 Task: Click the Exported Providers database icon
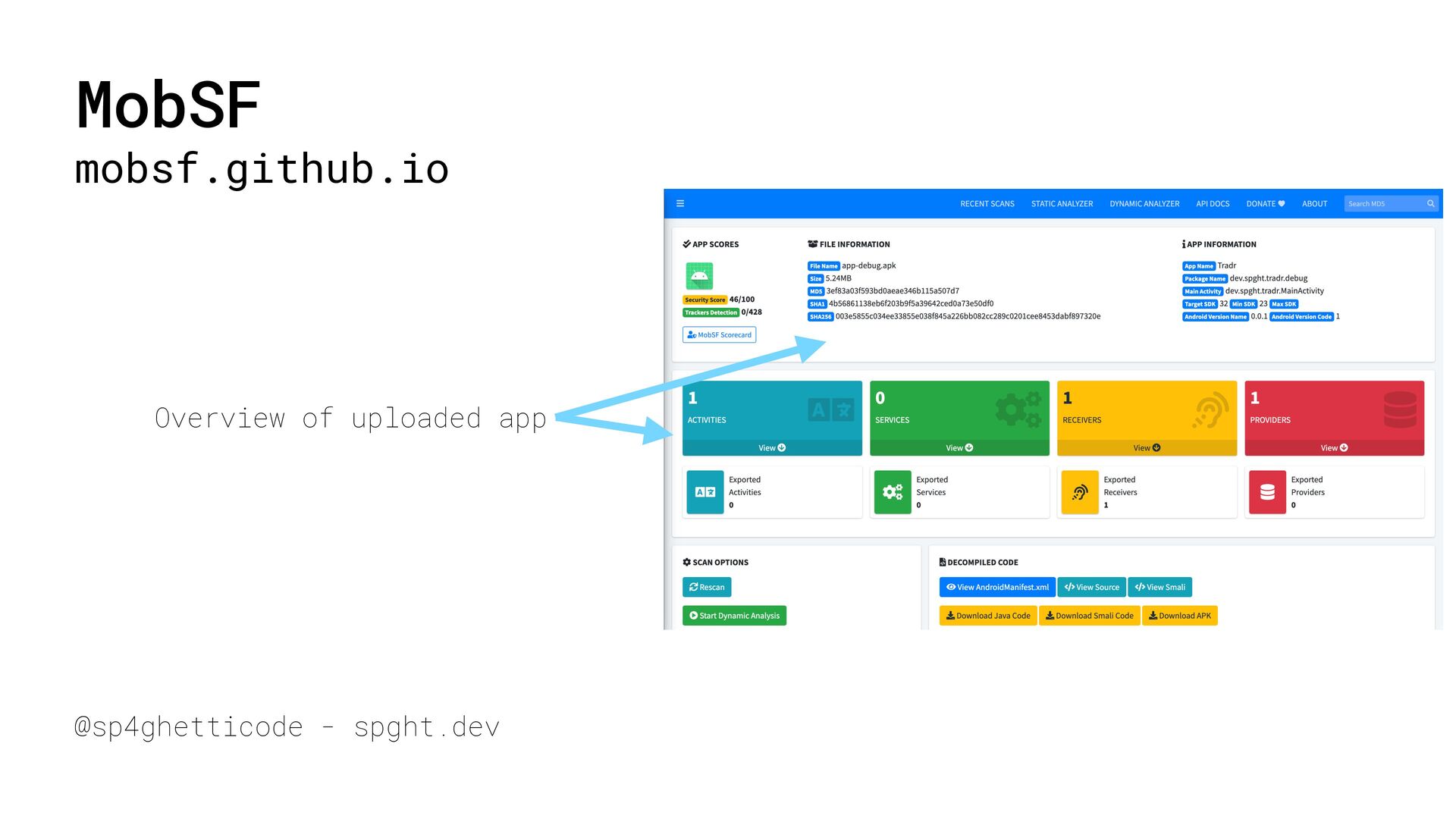coord(1266,492)
